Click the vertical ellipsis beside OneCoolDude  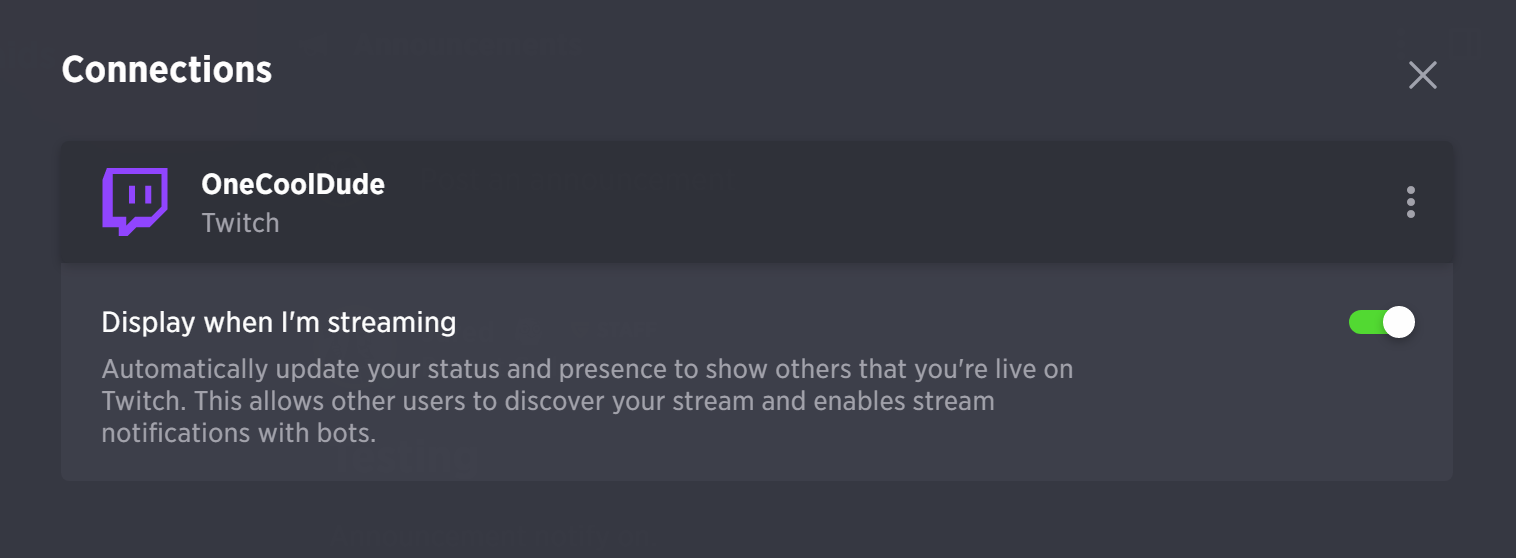(x=1410, y=202)
